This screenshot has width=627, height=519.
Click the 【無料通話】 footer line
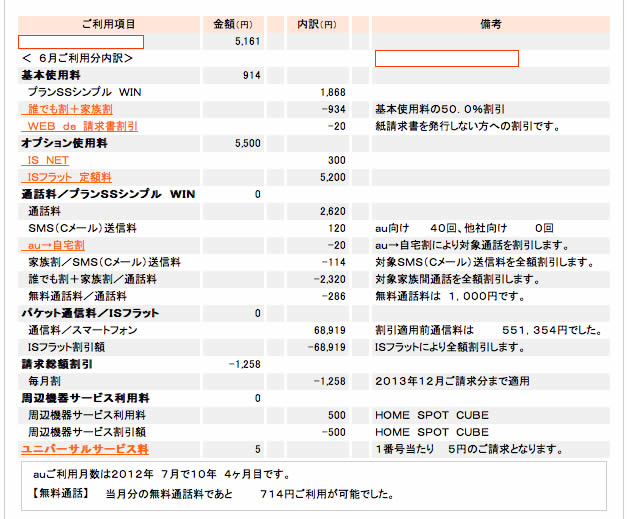pos(212,494)
